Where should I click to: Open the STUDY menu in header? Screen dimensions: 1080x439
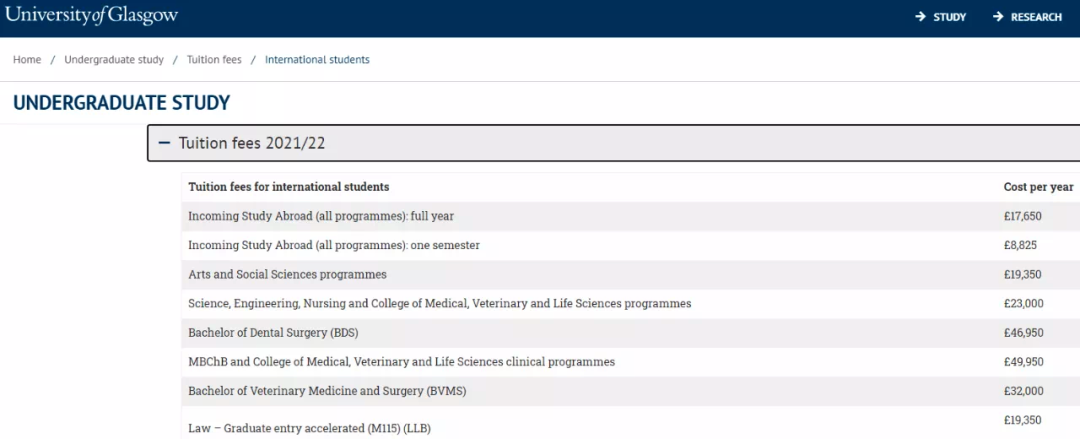[x=949, y=17]
